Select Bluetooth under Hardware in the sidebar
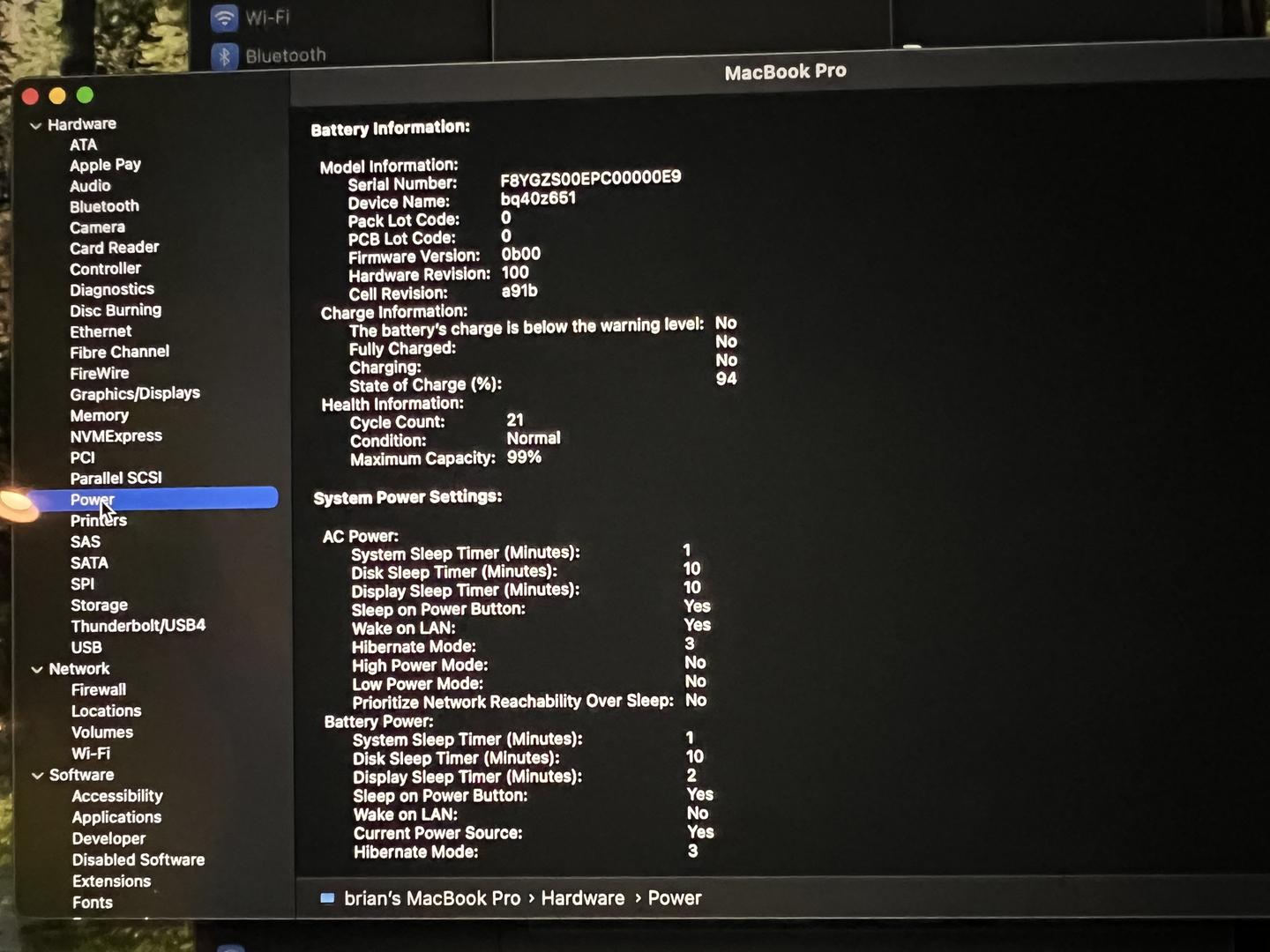This screenshot has width=1270, height=952. (104, 206)
